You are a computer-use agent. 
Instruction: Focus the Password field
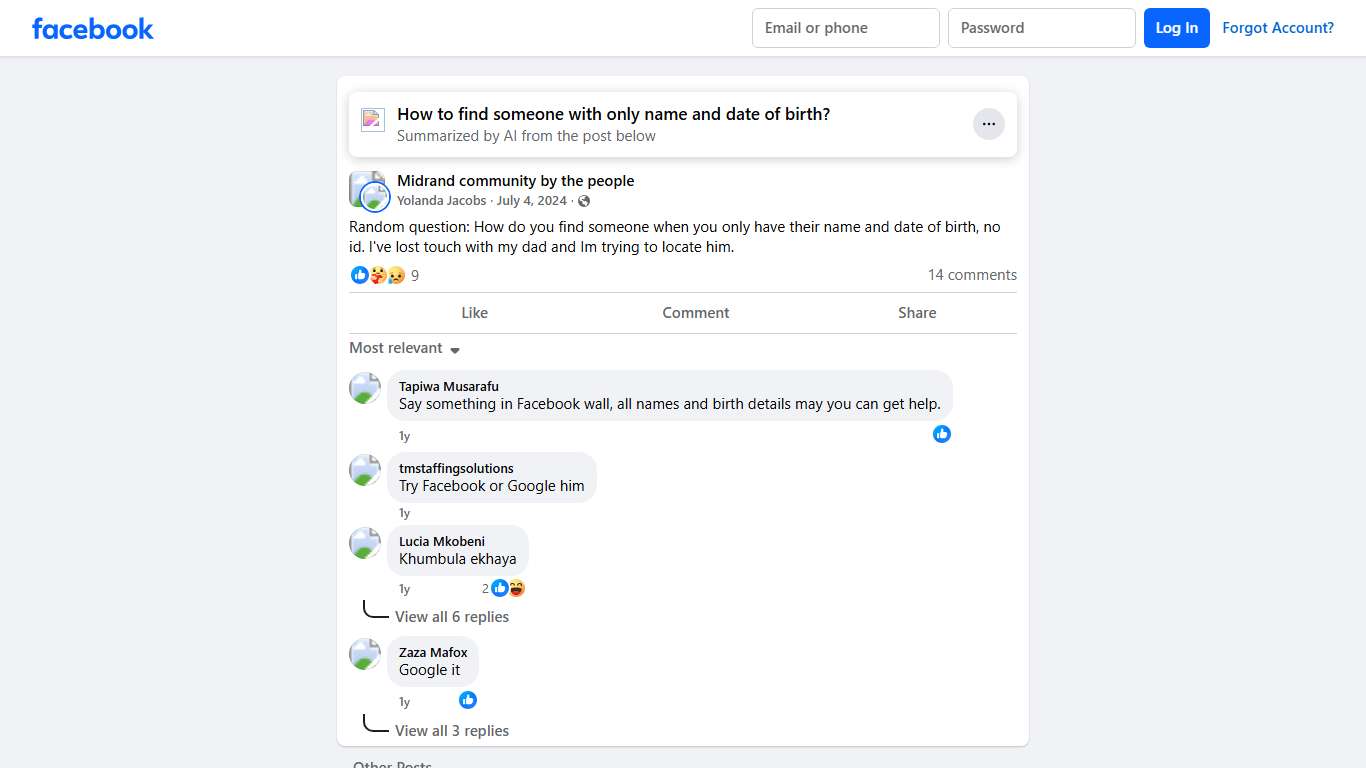tap(1042, 28)
